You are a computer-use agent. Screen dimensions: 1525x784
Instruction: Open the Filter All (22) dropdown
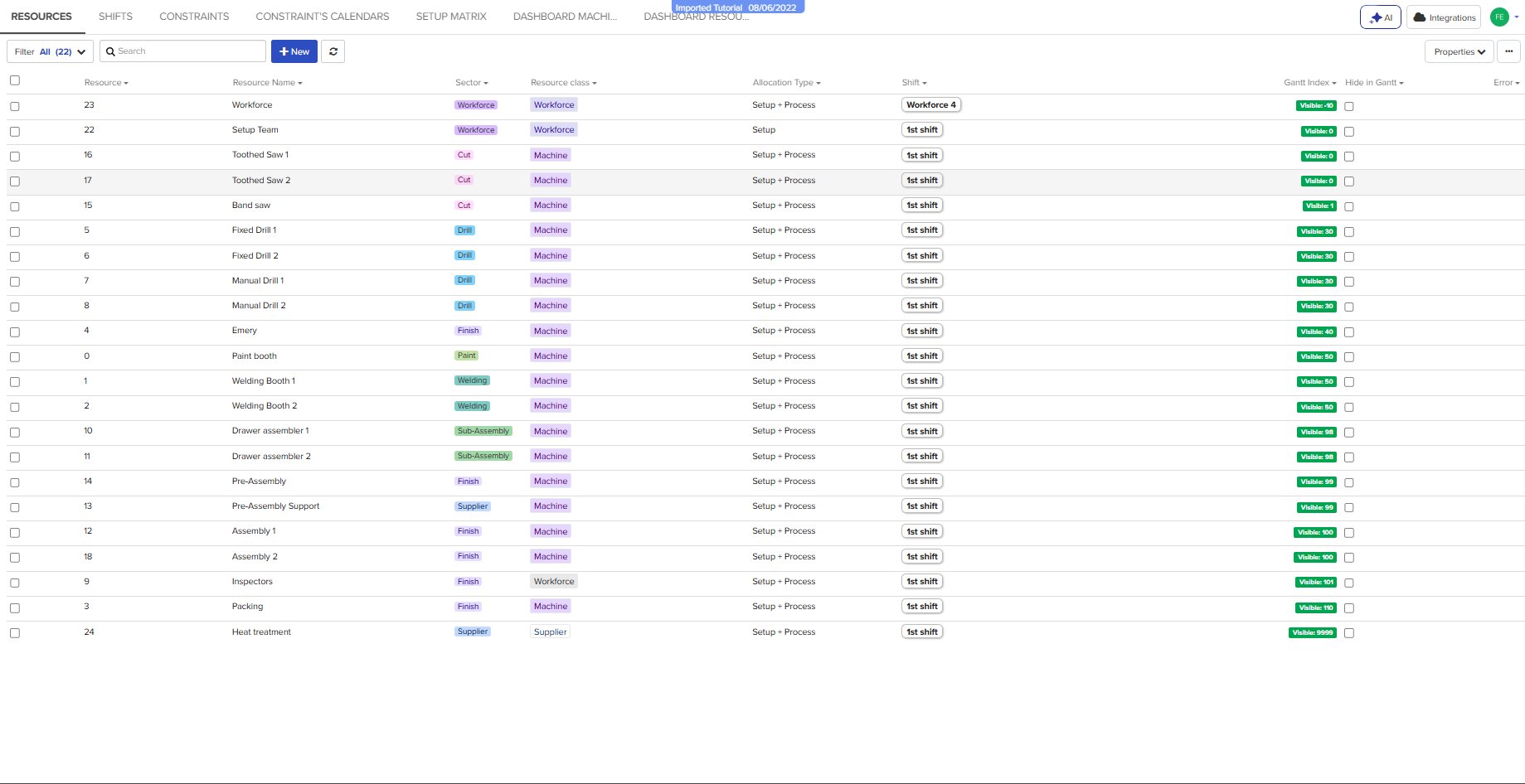pyautogui.click(x=50, y=51)
